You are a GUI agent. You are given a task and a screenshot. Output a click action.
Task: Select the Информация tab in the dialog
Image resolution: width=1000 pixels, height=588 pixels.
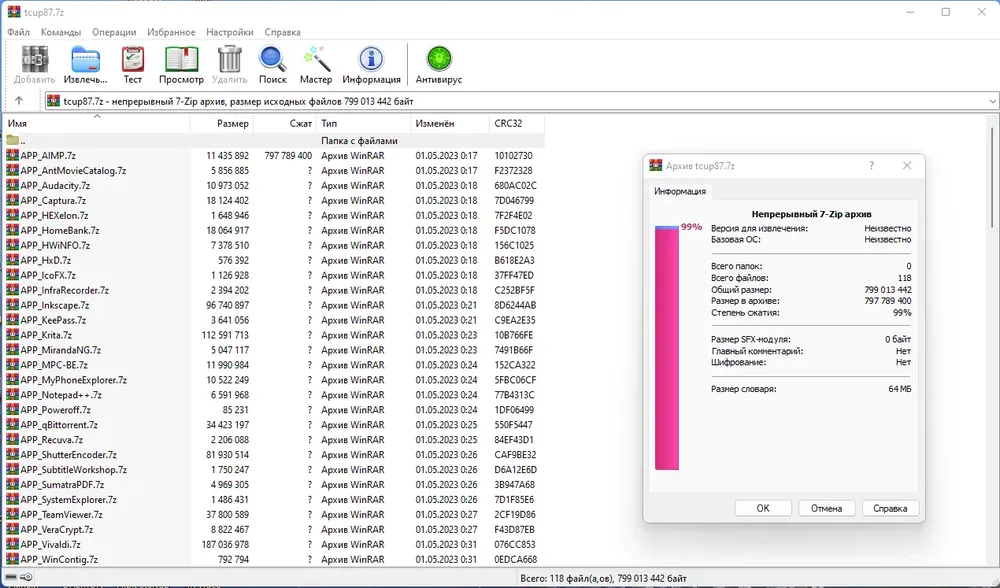[x=680, y=191]
